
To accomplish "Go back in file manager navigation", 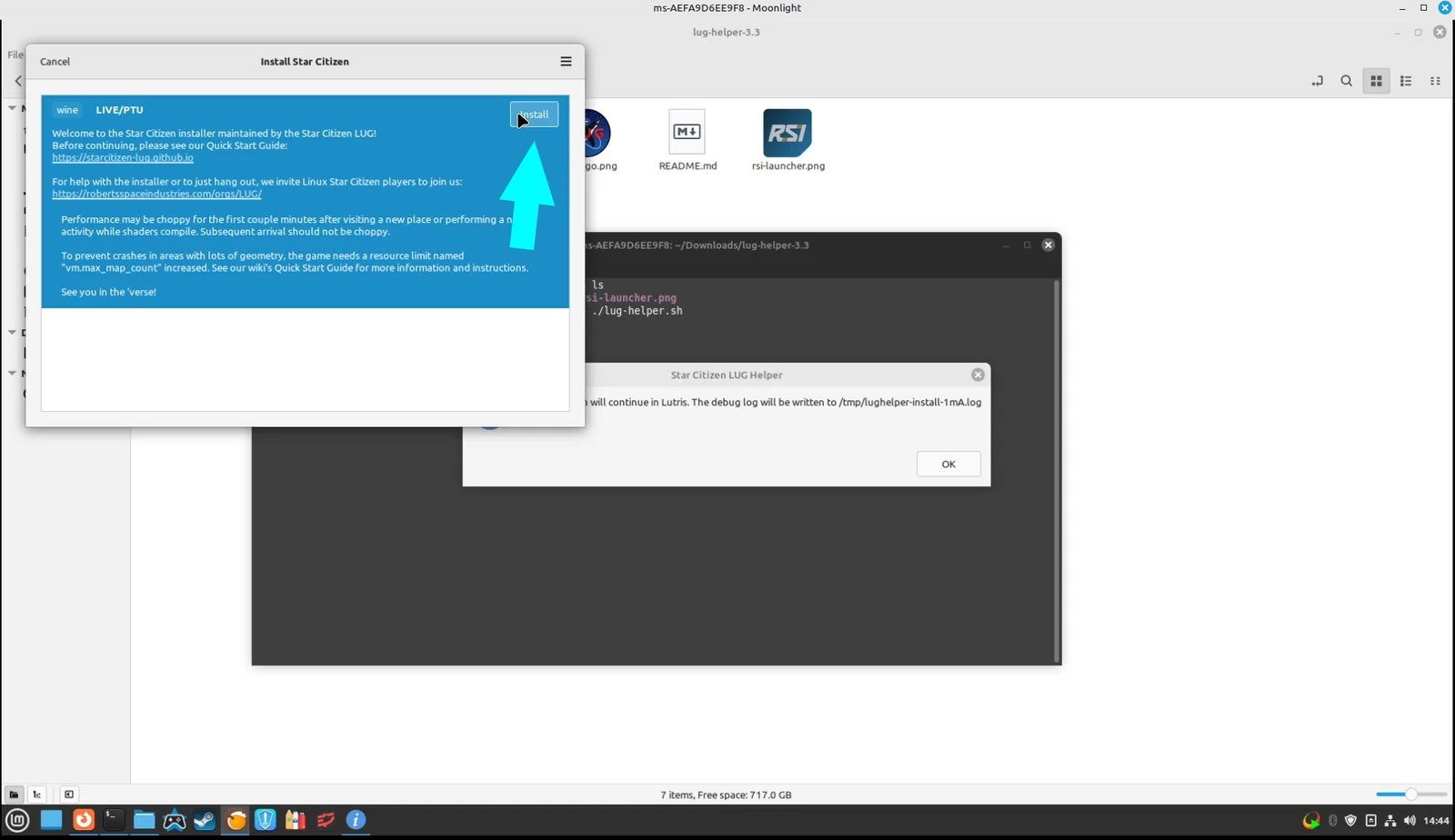I will 18,81.
